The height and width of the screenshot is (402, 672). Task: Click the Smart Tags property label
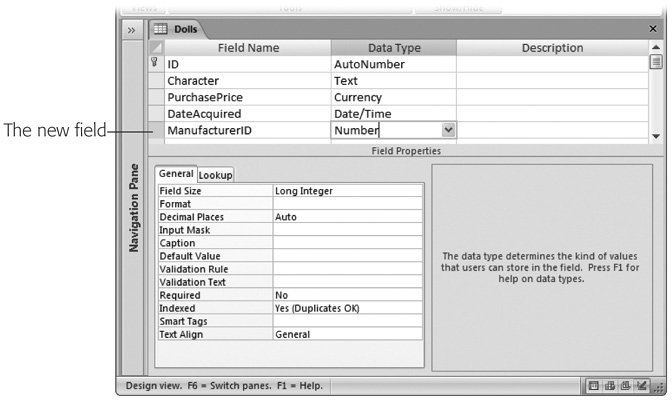pyautogui.click(x=216, y=321)
